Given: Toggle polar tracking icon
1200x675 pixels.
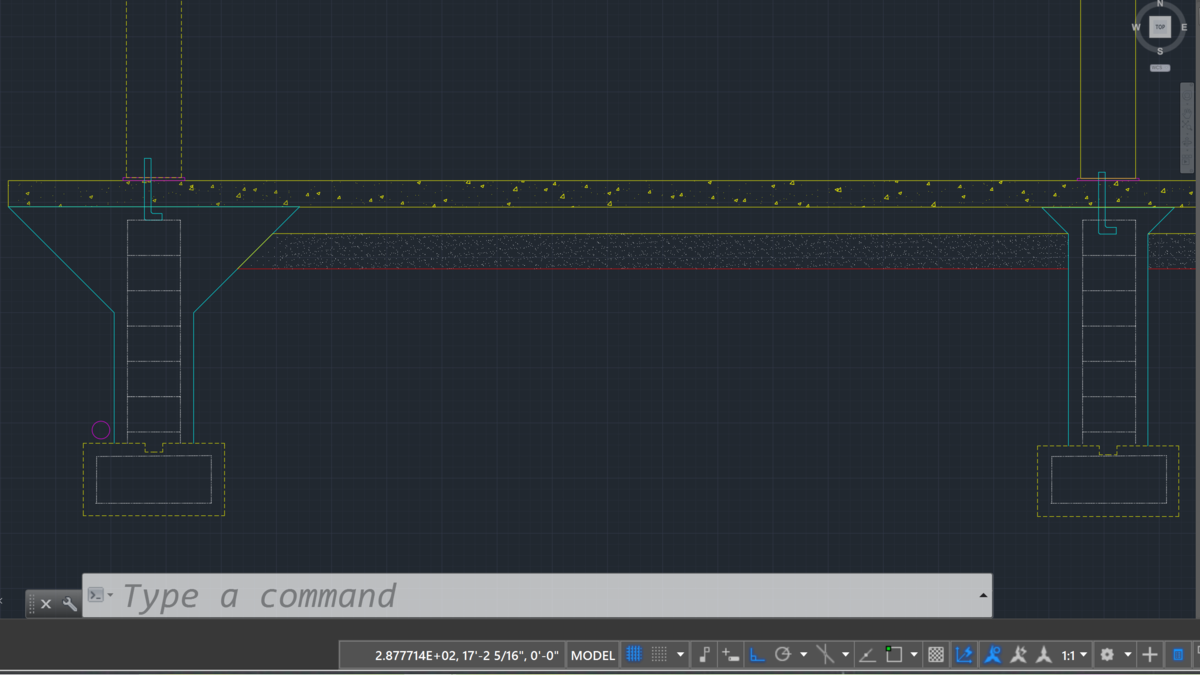Looking at the screenshot, I should (x=783, y=655).
